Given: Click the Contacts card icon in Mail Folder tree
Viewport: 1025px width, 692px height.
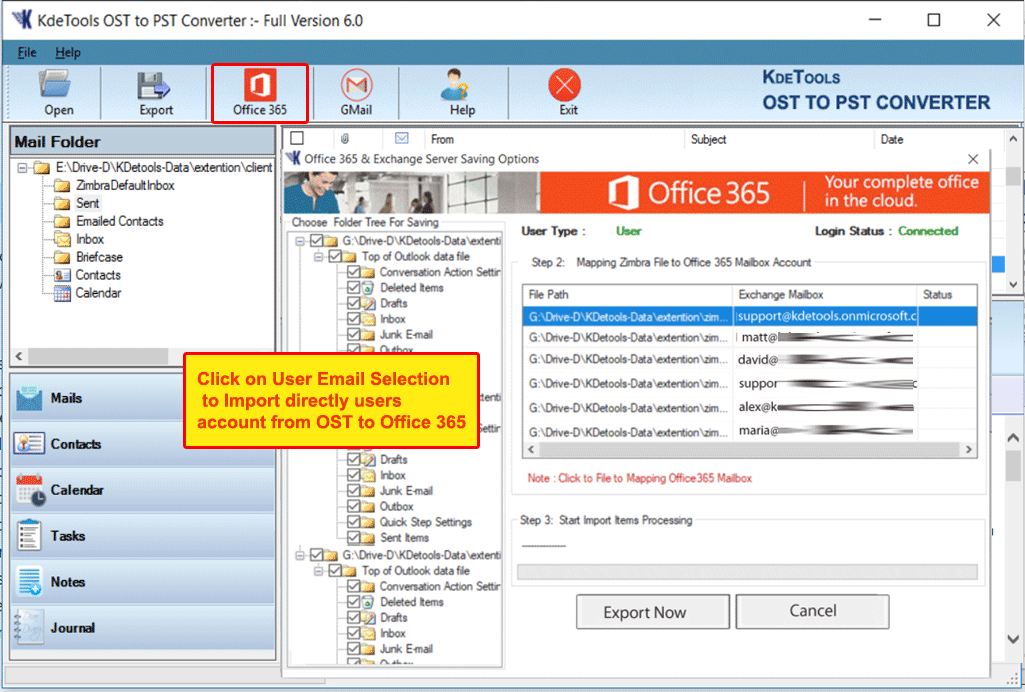Looking at the screenshot, I should click(x=63, y=275).
